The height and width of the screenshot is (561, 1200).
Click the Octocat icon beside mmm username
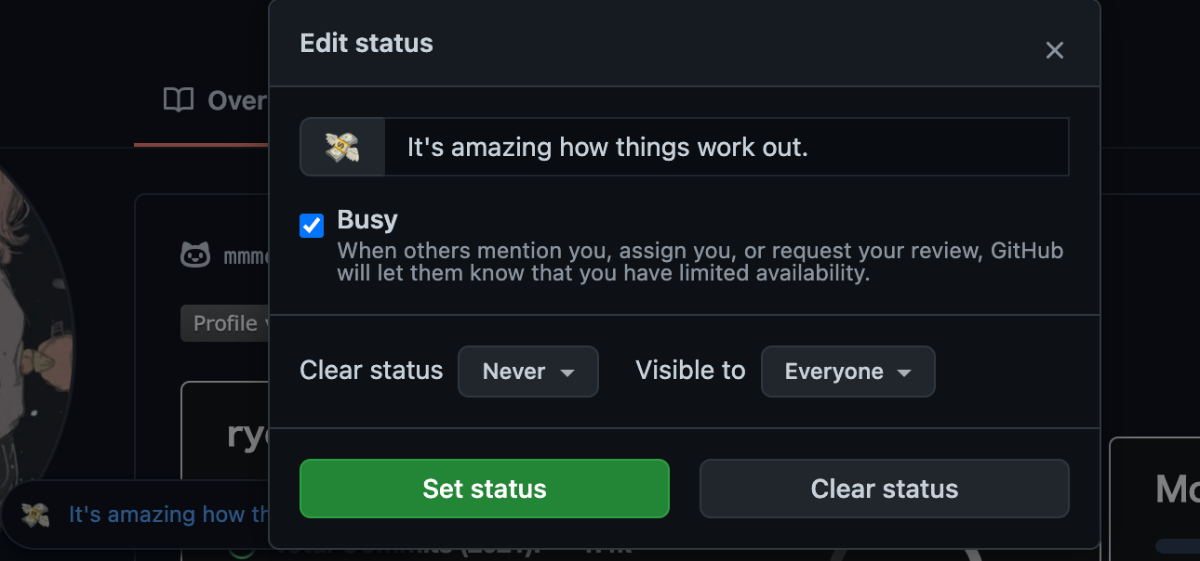[x=195, y=255]
